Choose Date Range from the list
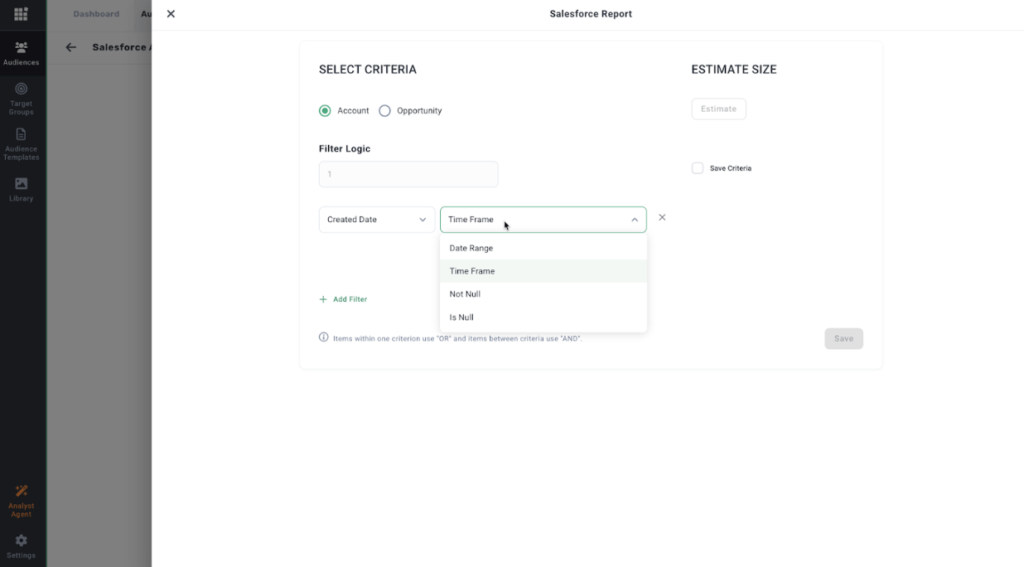The height and width of the screenshot is (567, 1024). point(543,248)
